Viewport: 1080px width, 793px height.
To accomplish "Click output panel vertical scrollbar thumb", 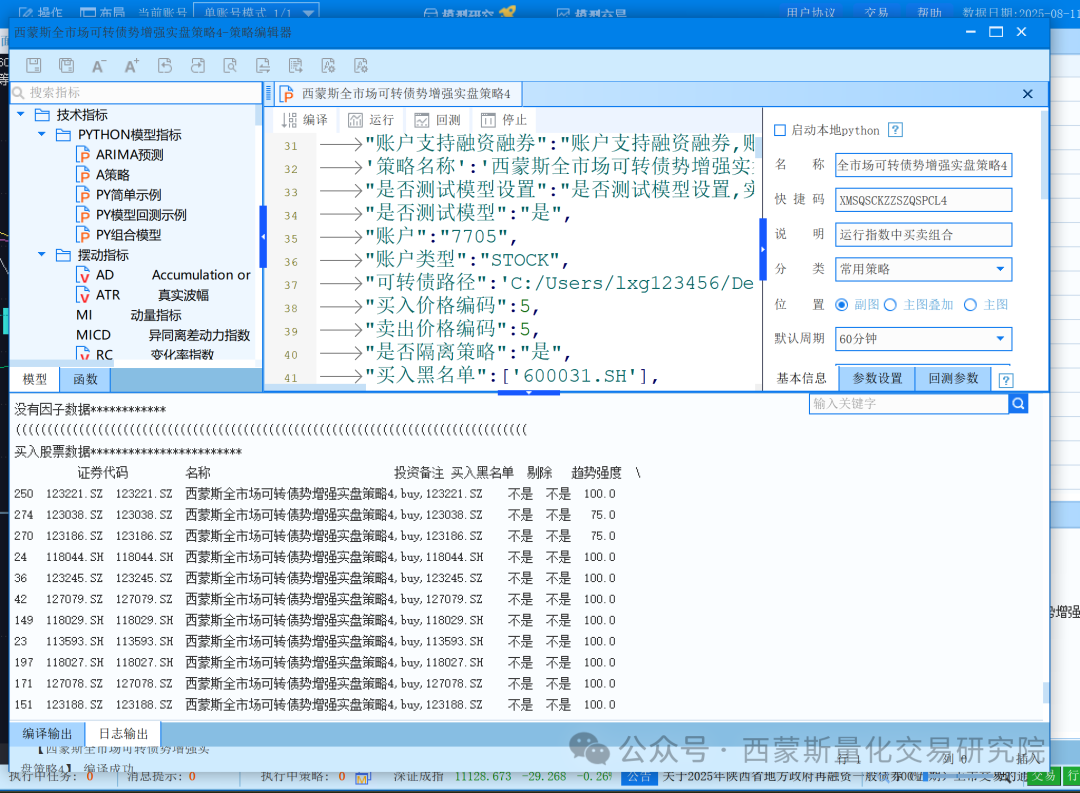I will pyautogui.click(x=1046, y=692).
